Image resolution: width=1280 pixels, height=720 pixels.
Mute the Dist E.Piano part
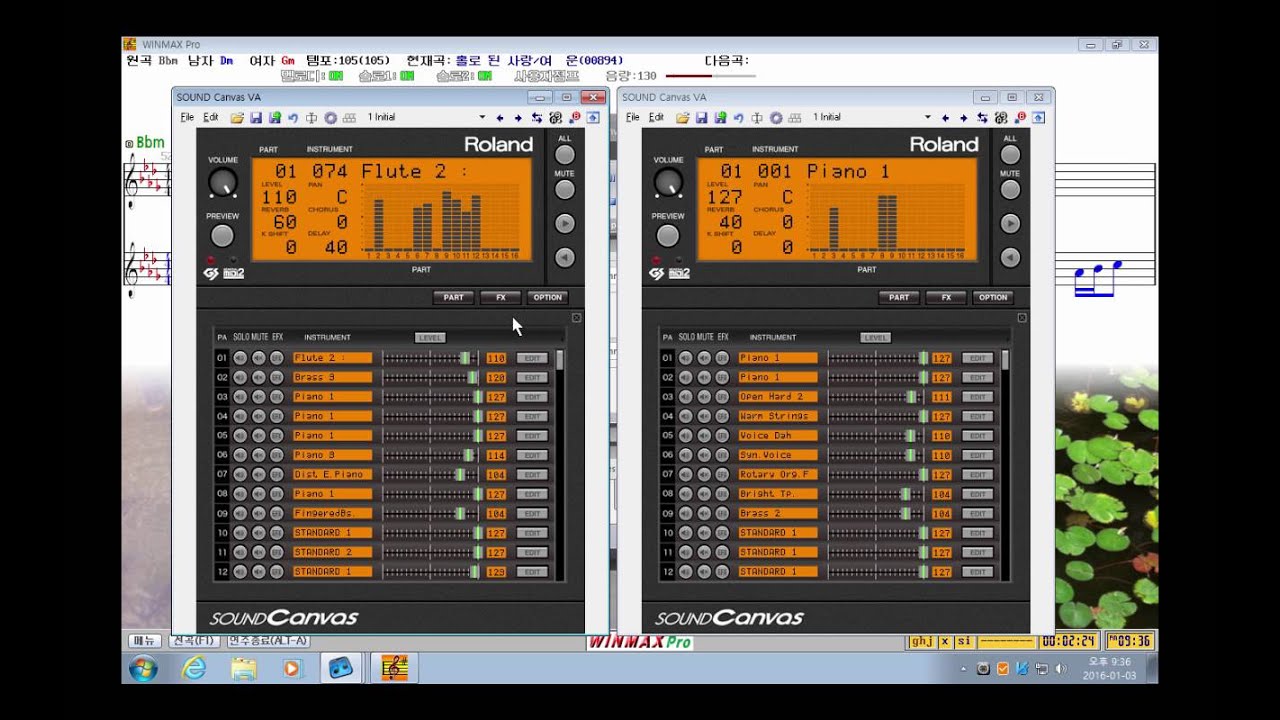coord(258,474)
